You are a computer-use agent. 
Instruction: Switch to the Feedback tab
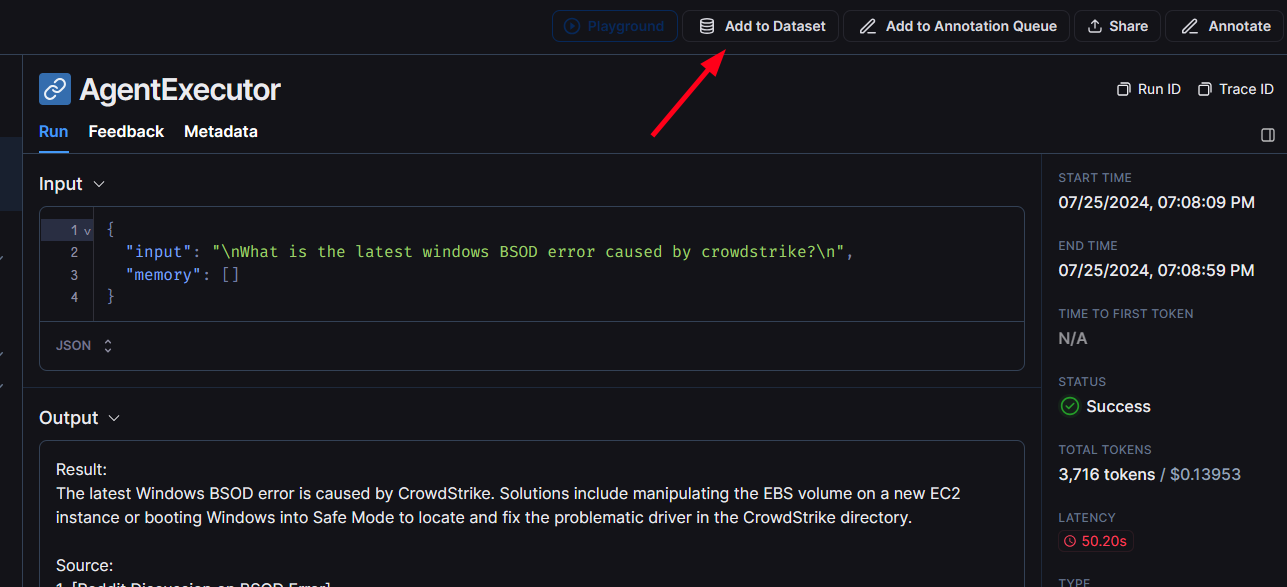coord(126,131)
